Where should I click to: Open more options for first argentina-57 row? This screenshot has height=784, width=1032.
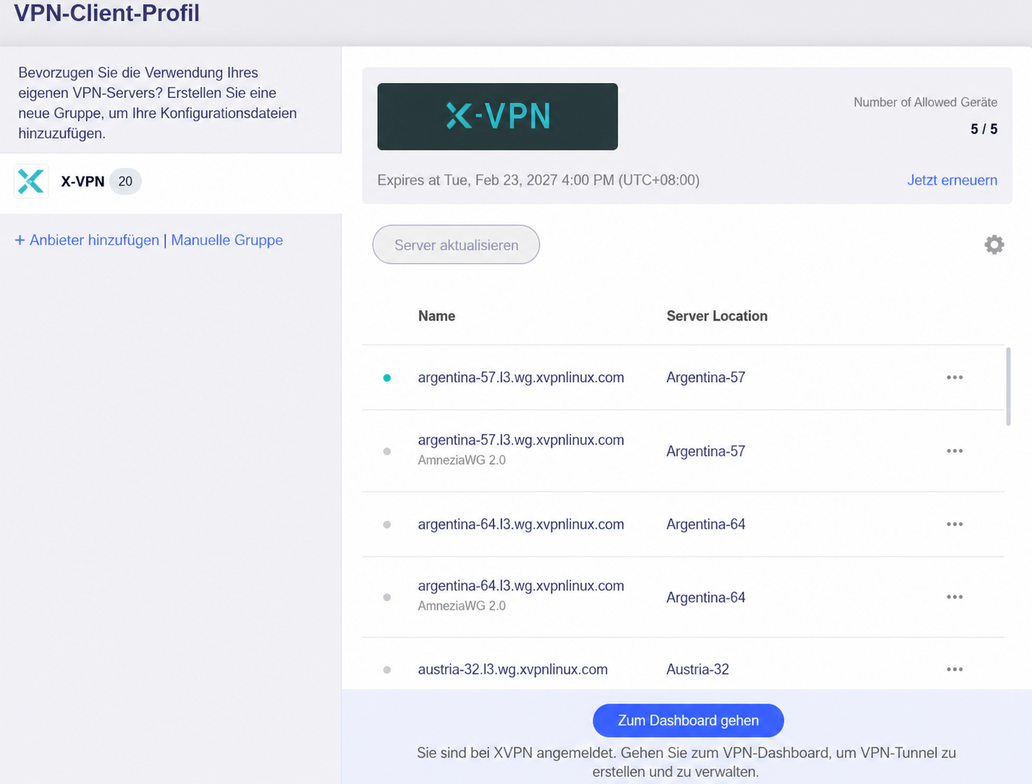[x=954, y=377]
